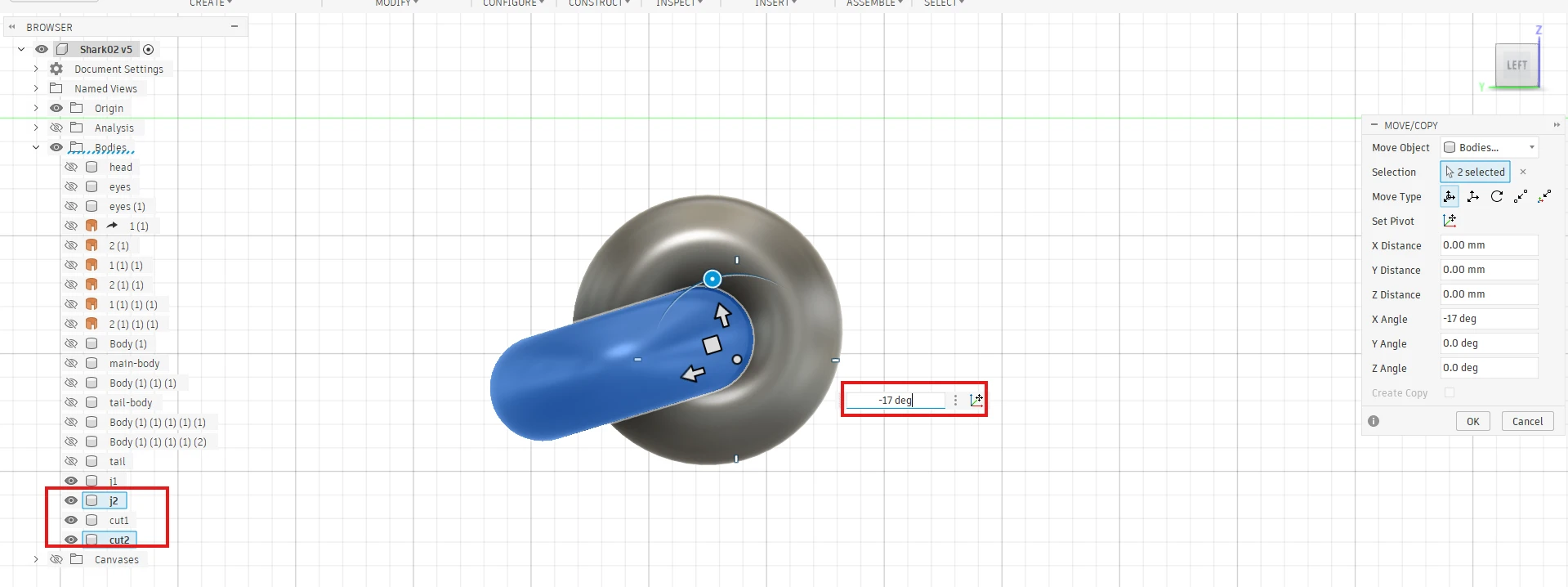Select the Translate move type icon
Viewport: 1568px width, 587px height.
1472,196
